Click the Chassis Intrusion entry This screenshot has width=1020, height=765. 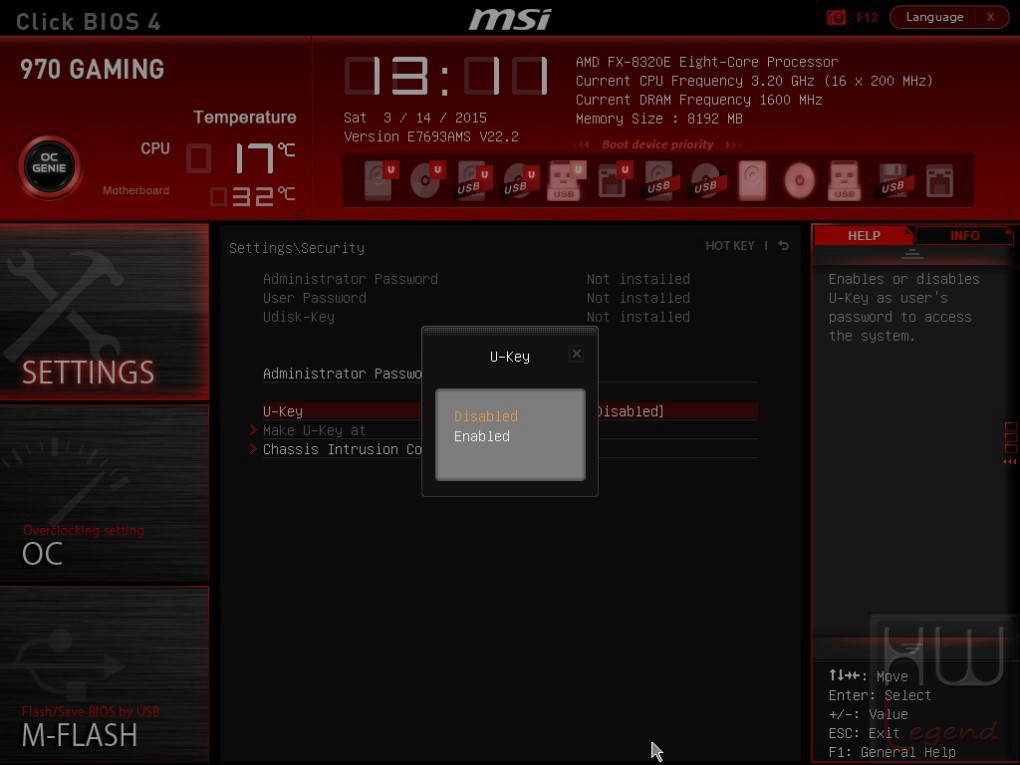tap(342, 449)
